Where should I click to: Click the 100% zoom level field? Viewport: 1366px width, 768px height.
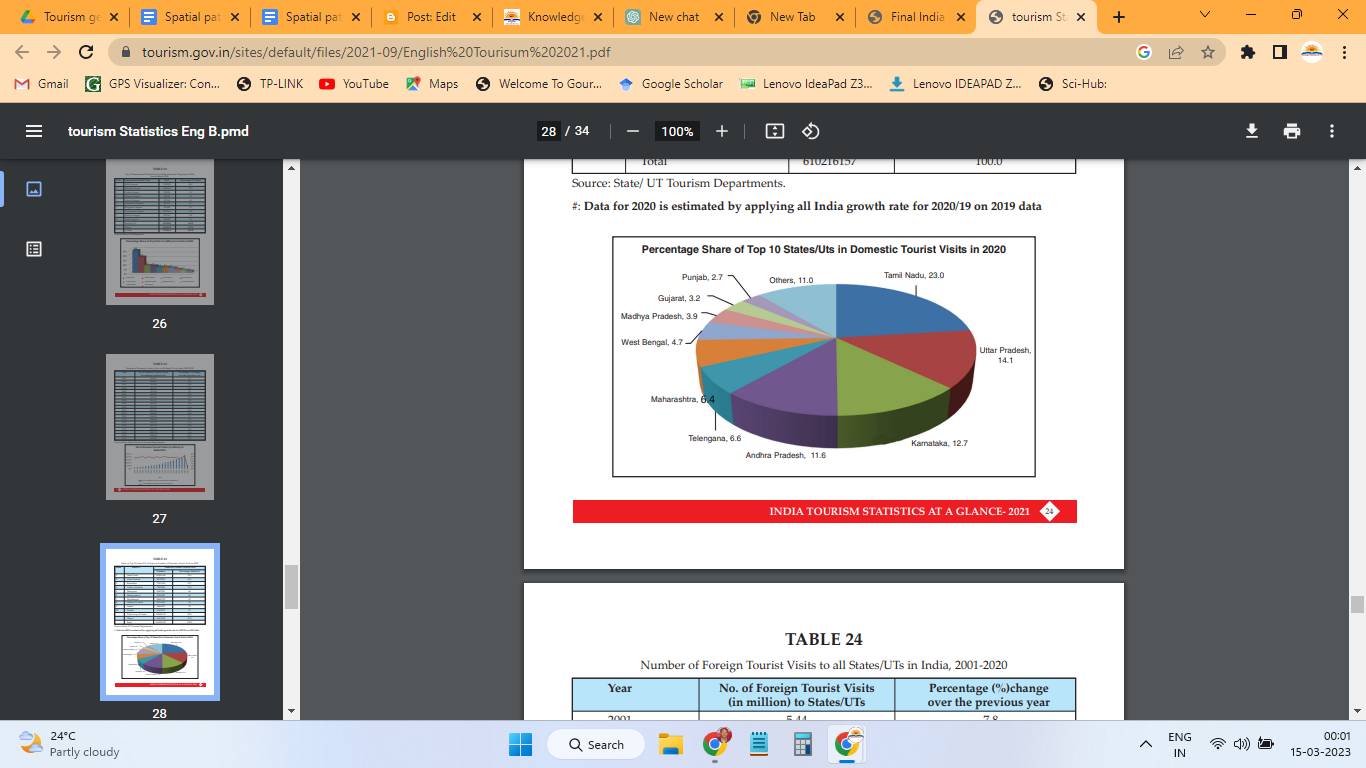pyautogui.click(x=677, y=131)
